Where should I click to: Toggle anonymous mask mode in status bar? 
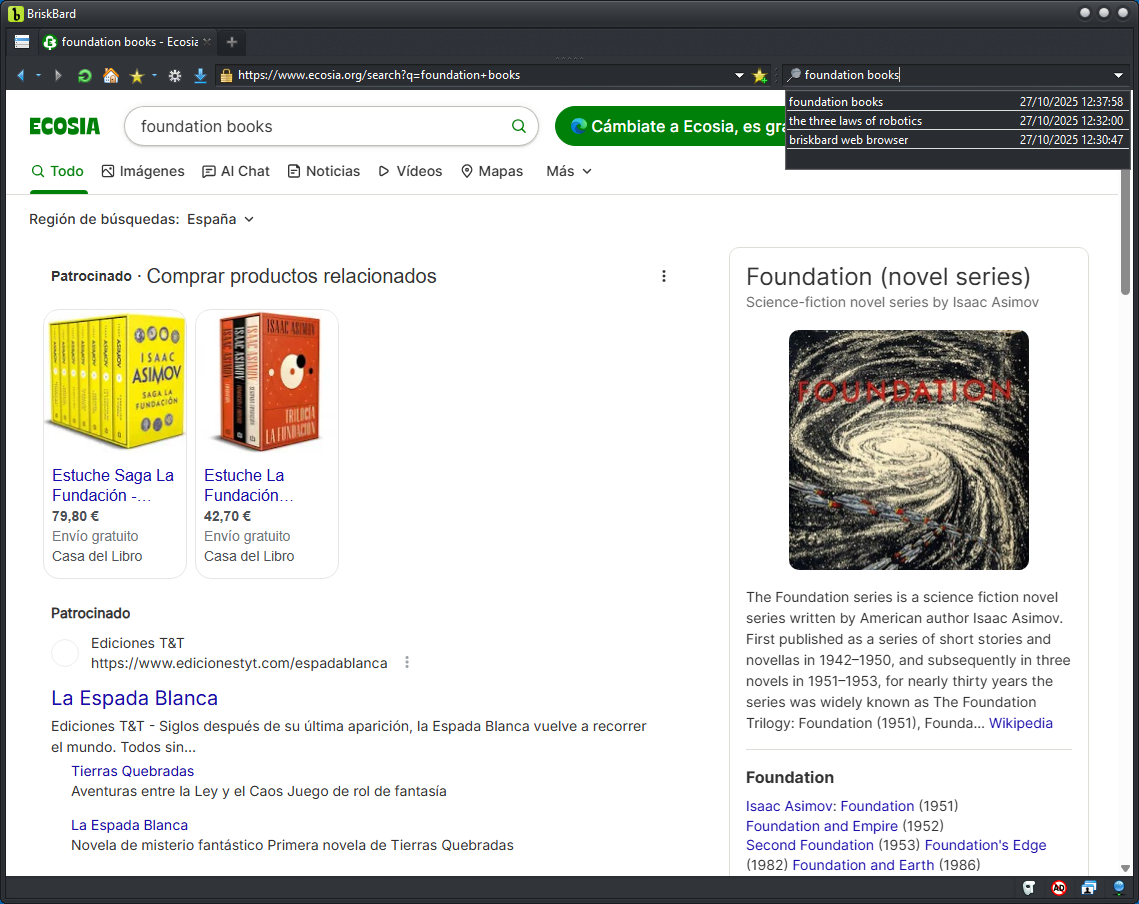pos(1029,887)
